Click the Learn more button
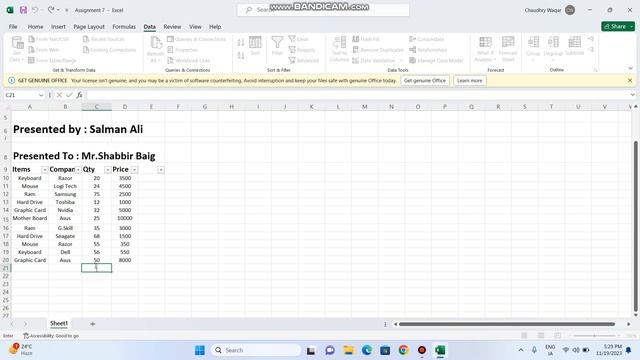Screen dimensions: 640x360 click(x=469, y=80)
